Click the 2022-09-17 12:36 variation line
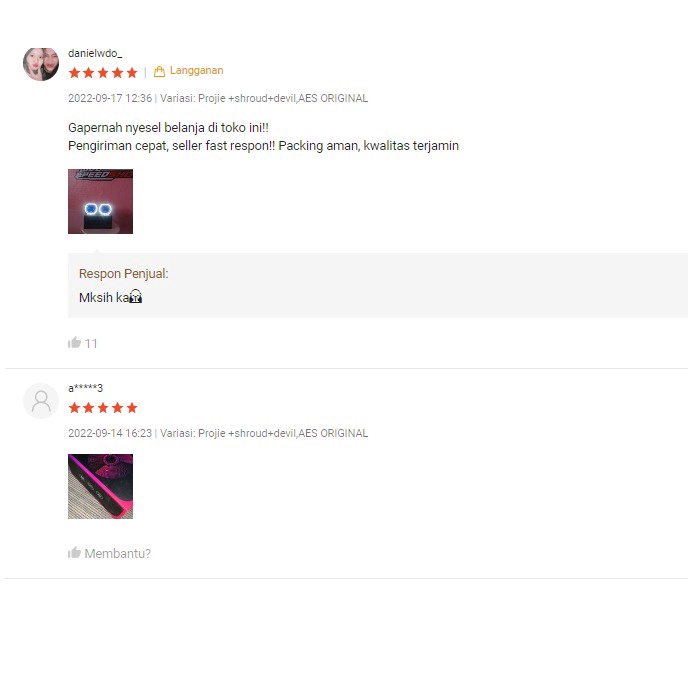The width and height of the screenshot is (688, 688). [218, 98]
